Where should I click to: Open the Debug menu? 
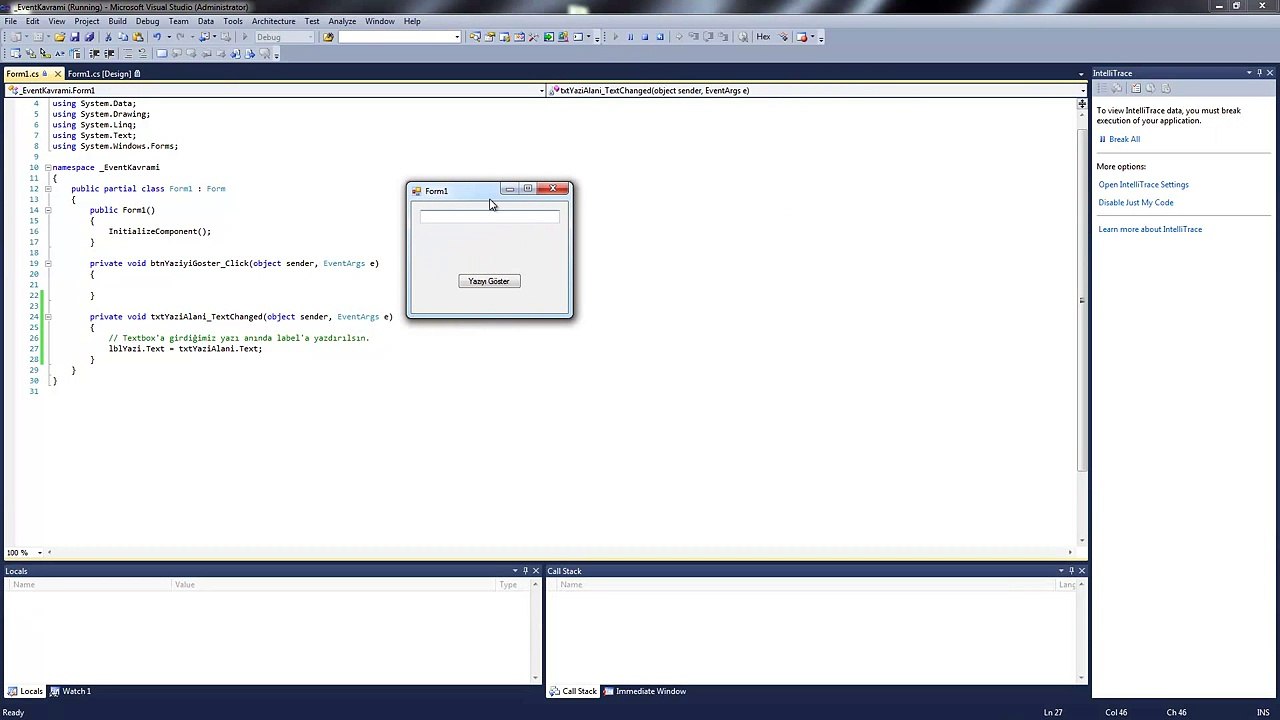pyautogui.click(x=147, y=21)
